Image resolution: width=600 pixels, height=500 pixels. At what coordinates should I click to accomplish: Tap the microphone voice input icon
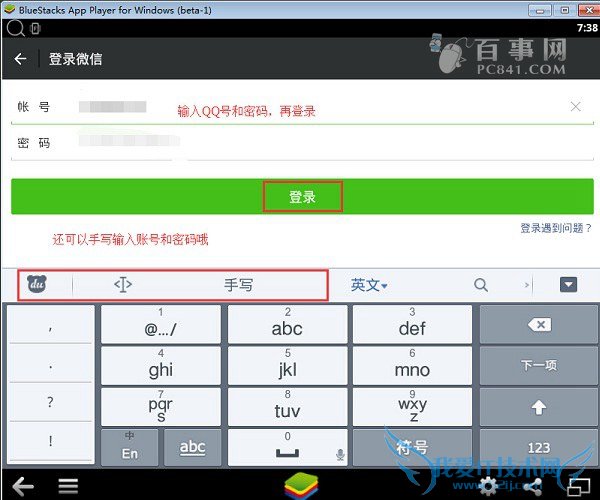click(340, 454)
